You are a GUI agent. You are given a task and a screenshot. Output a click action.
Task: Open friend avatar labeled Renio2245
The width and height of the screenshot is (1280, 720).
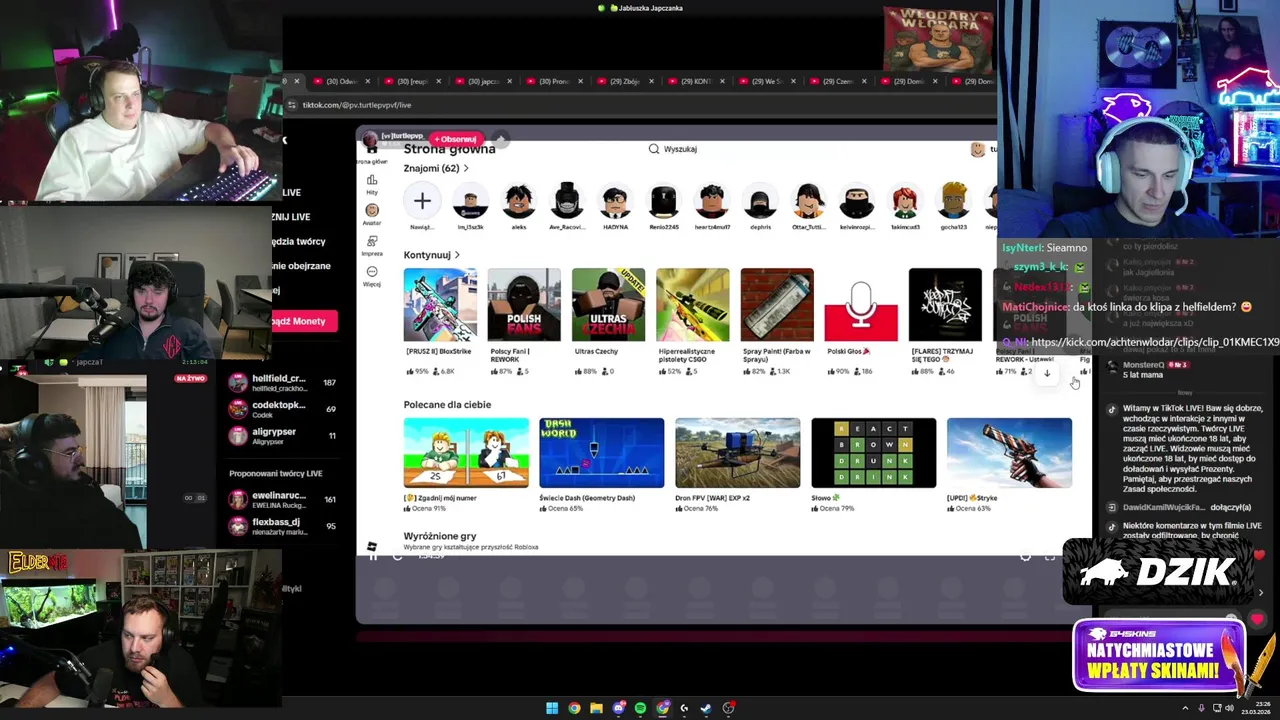tap(663, 201)
